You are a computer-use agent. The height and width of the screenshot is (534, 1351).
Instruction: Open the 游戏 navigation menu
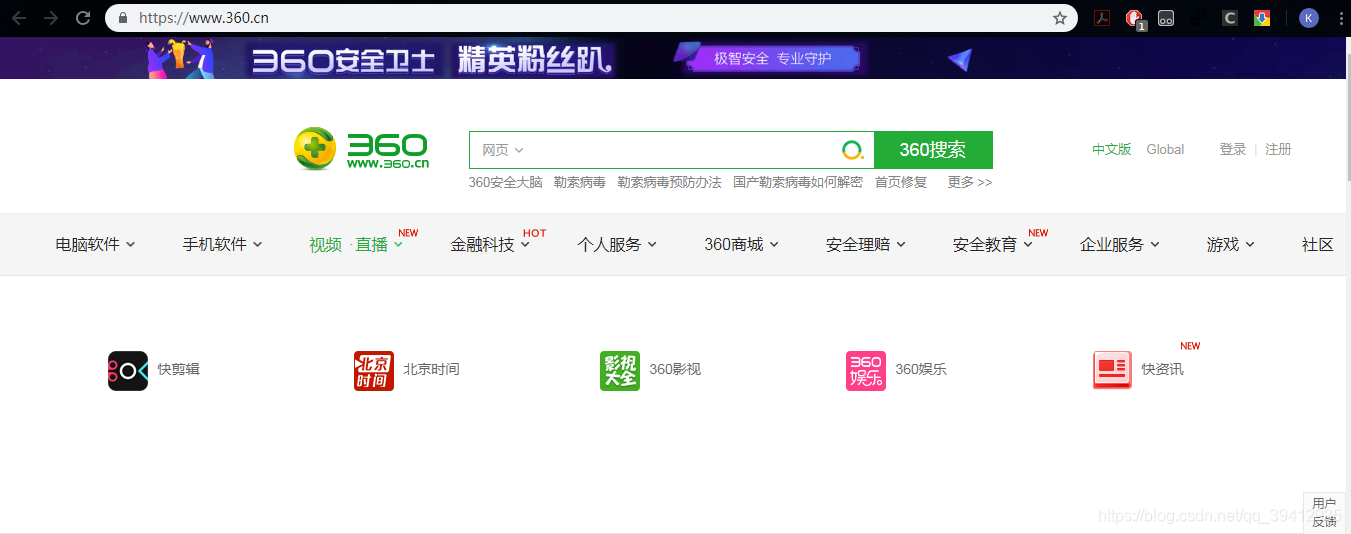point(1230,244)
